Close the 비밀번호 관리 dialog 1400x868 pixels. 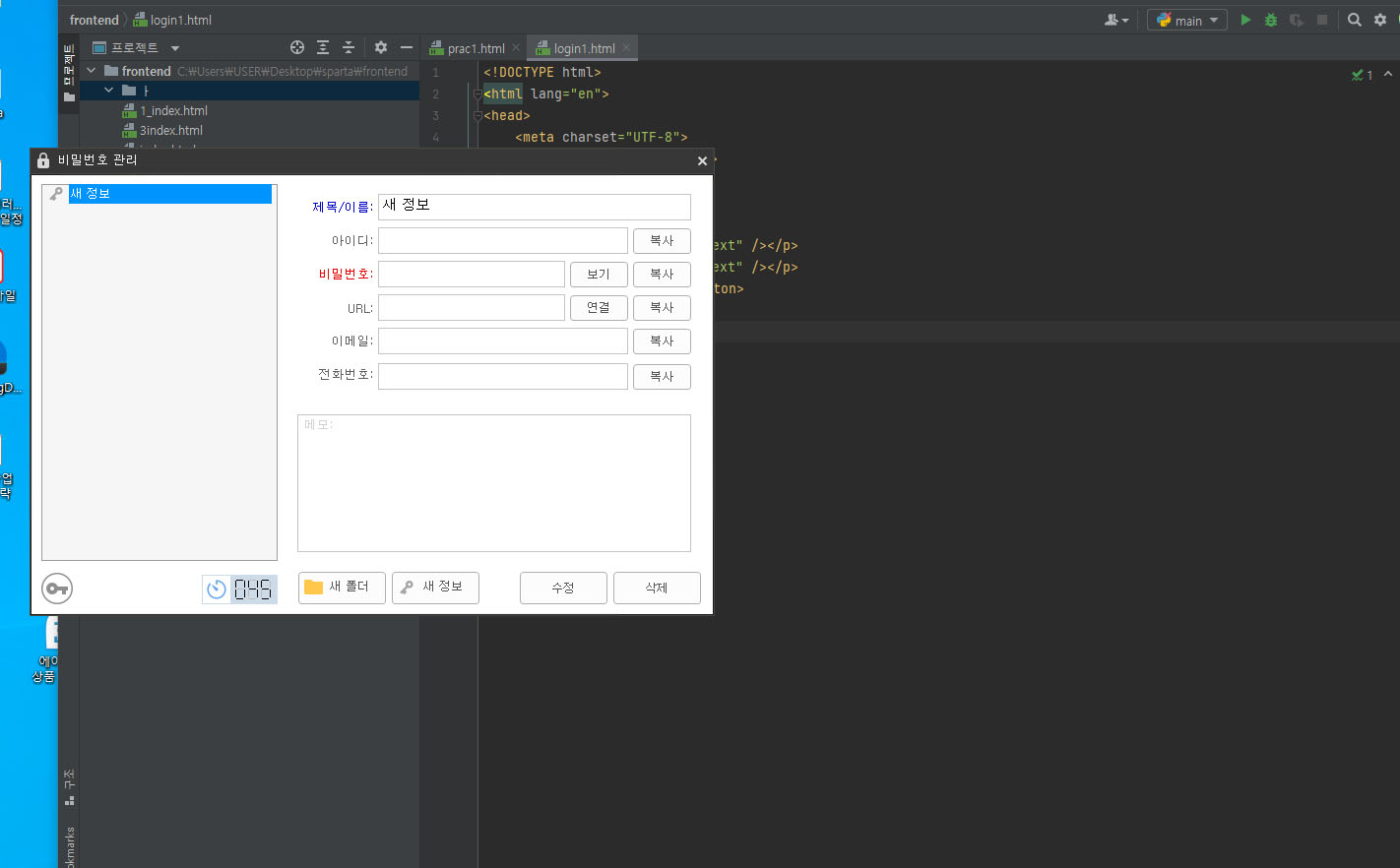pyautogui.click(x=702, y=160)
